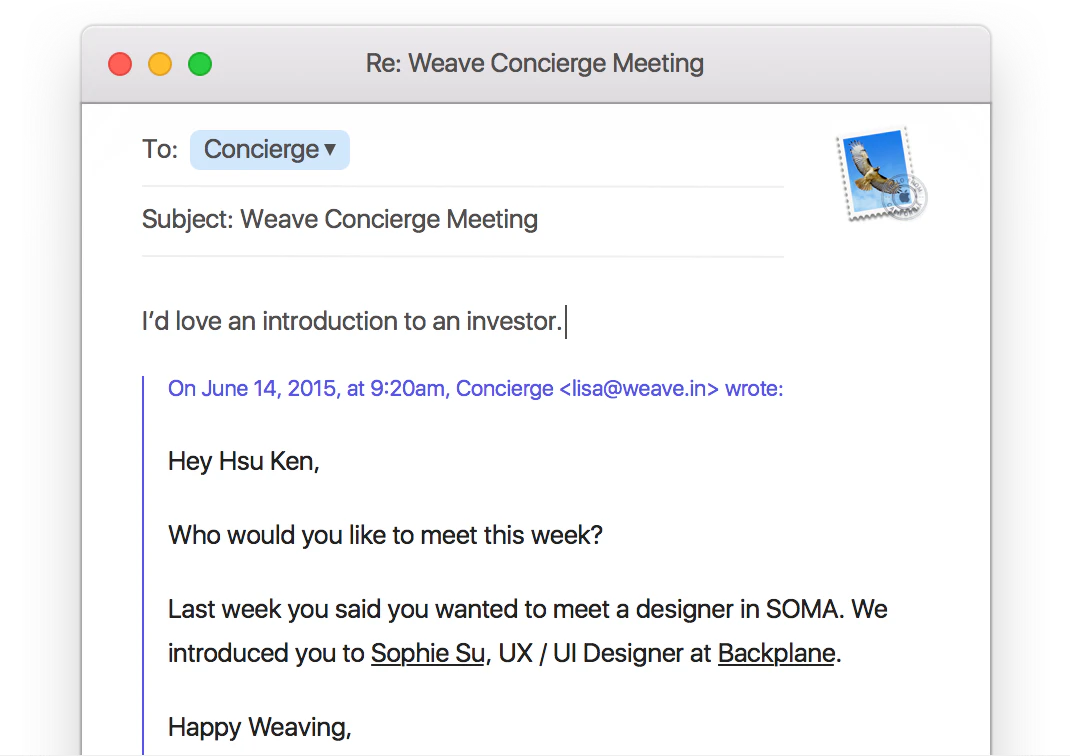
Task: Click the 'To:' field label
Action: tap(159, 149)
